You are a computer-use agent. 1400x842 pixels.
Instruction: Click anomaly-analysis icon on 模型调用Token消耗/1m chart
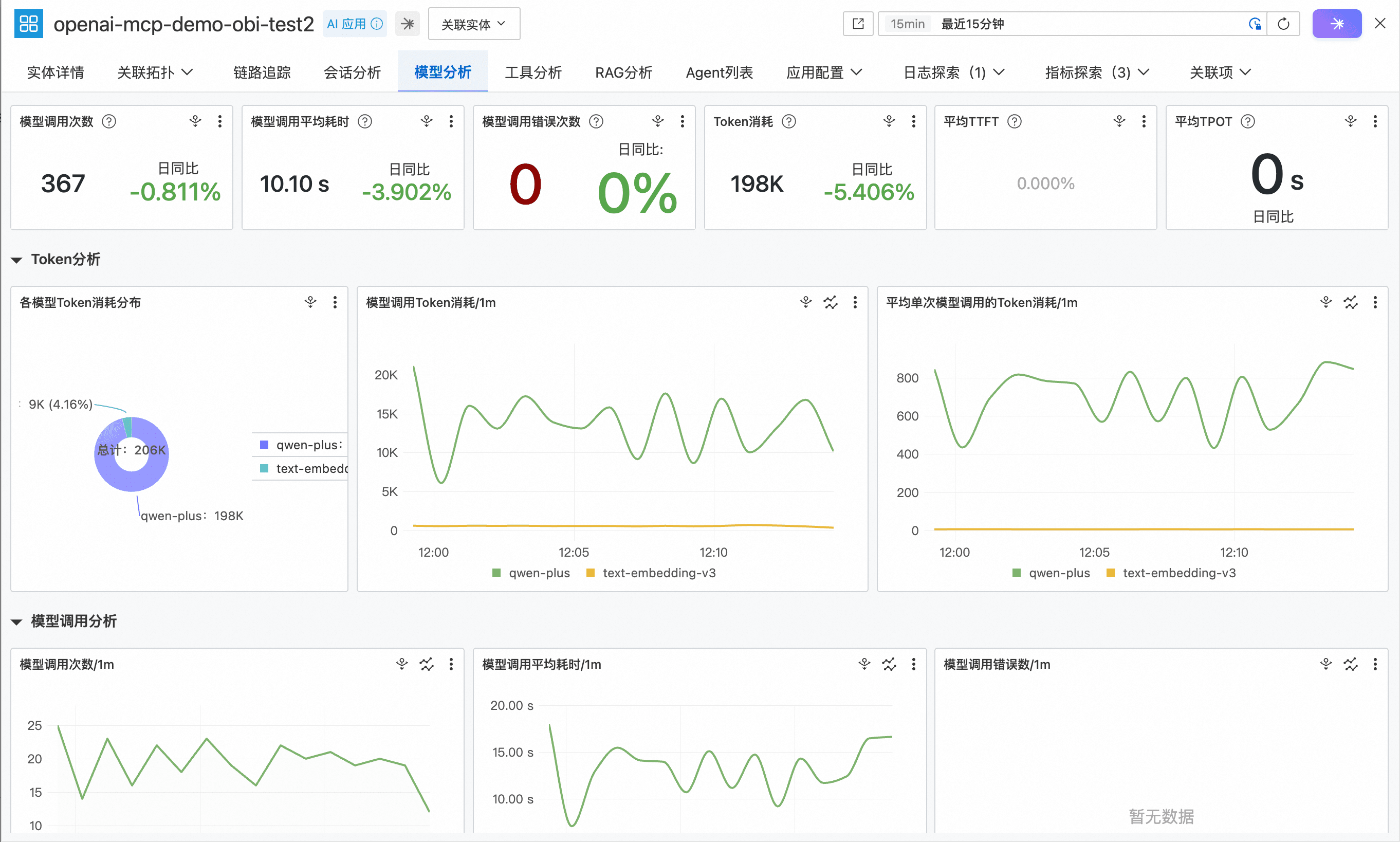pos(831,302)
